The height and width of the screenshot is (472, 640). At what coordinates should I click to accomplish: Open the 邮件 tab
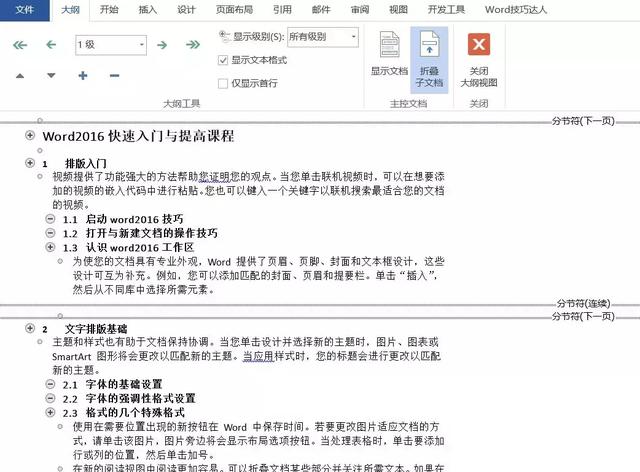tap(321, 10)
